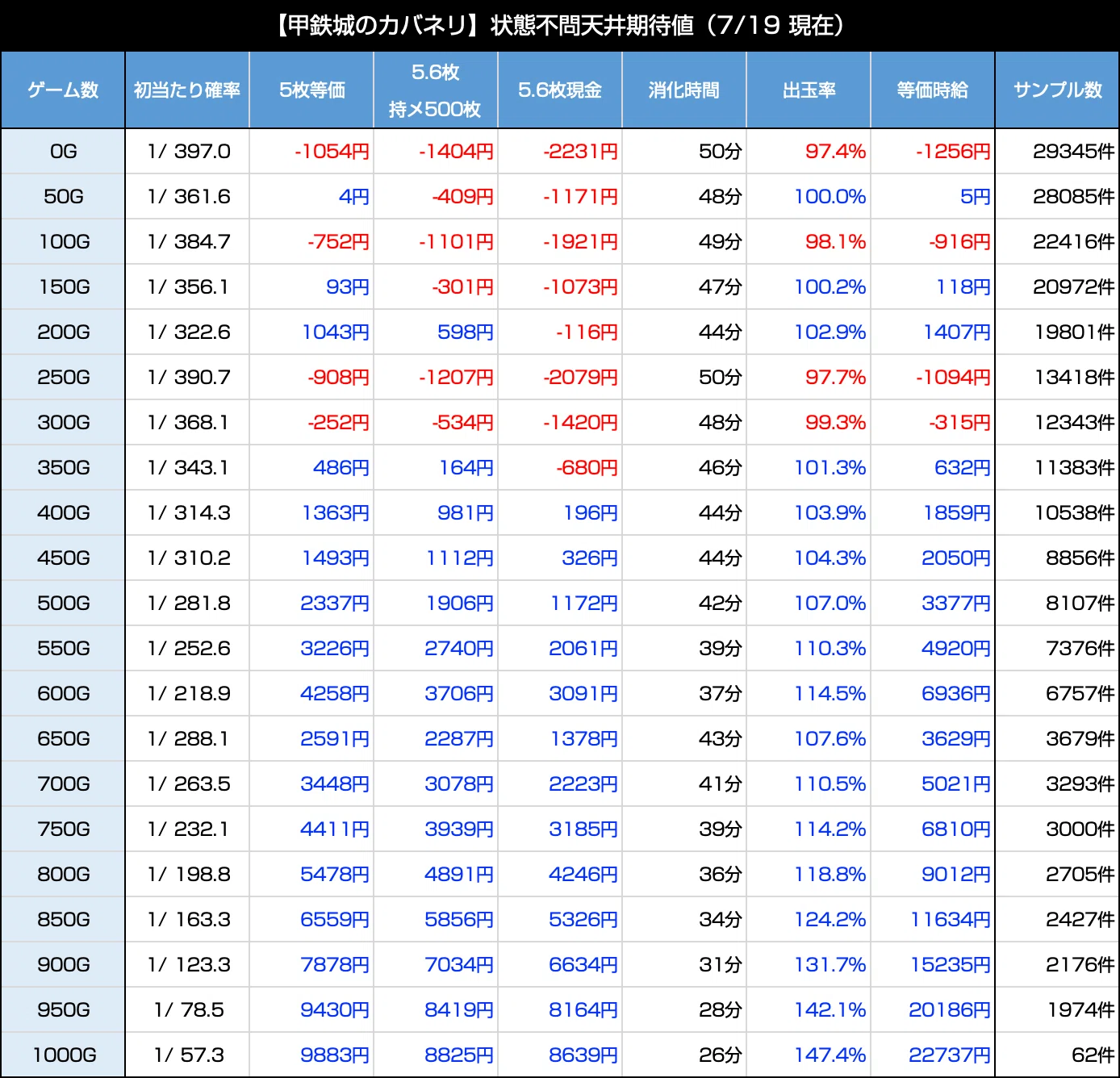Click the サンプル数 column header
The height and width of the screenshot is (1078, 1120).
[1058, 90]
